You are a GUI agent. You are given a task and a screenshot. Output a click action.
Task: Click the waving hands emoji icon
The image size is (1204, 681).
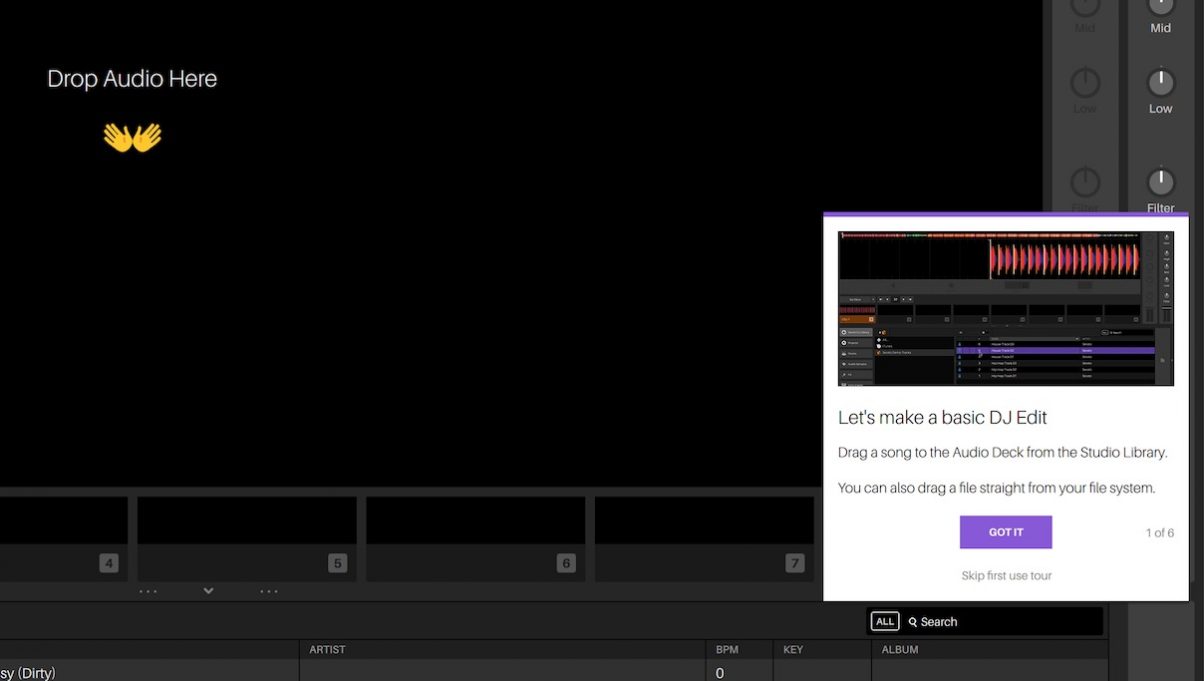(132, 137)
